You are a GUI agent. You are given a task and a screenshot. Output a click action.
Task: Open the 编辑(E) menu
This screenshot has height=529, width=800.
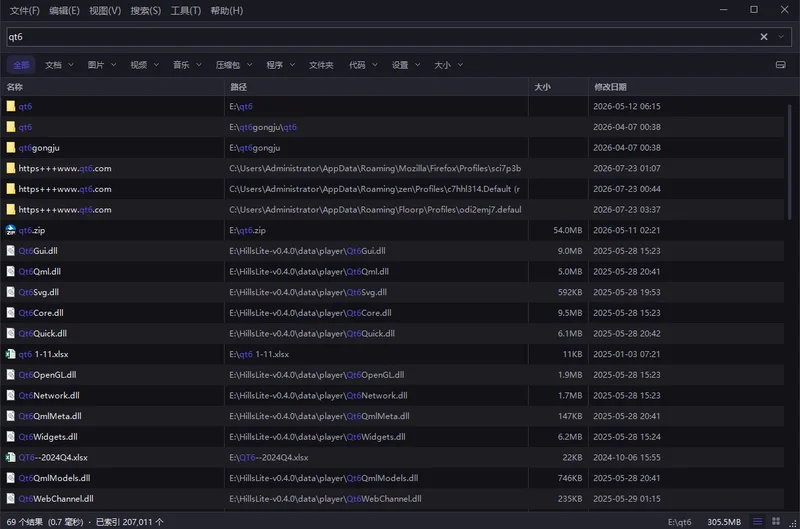[x=64, y=11]
